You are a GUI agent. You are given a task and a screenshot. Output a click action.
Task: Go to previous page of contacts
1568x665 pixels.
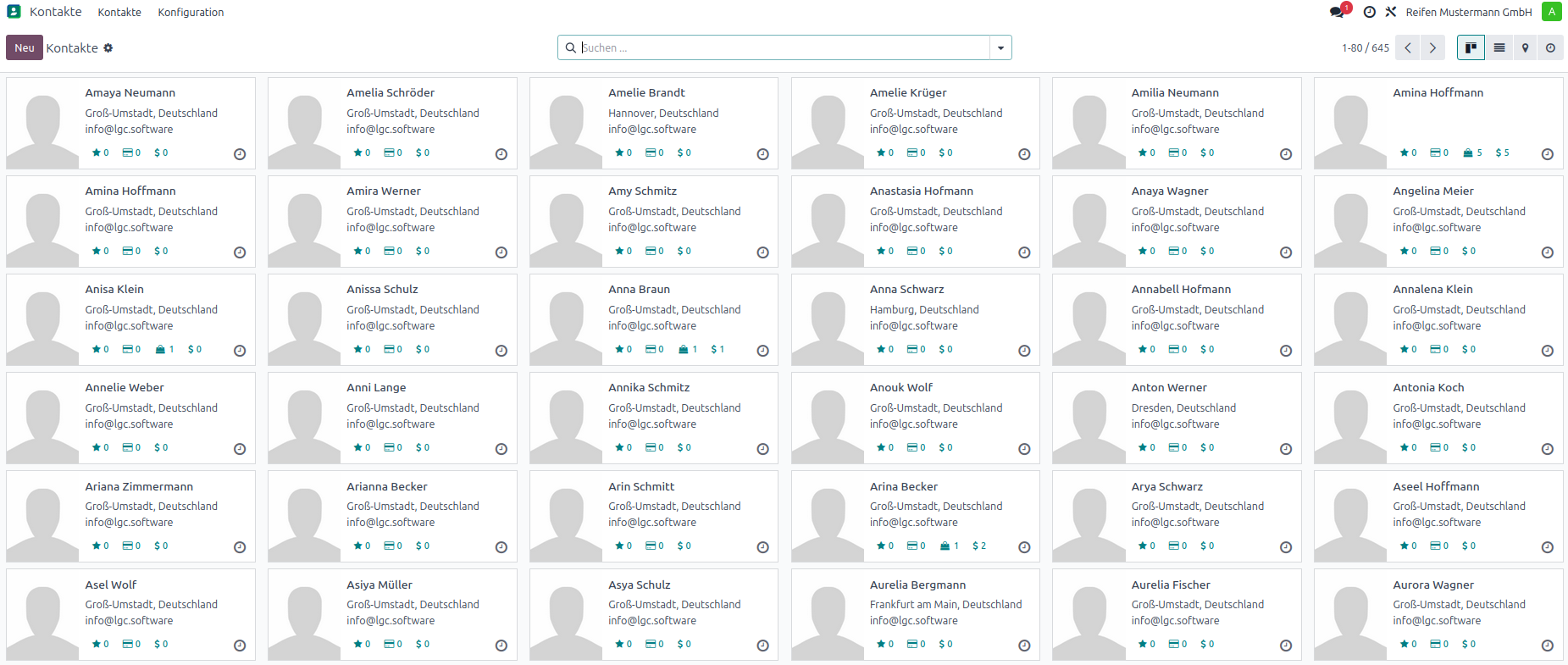pos(1407,48)
